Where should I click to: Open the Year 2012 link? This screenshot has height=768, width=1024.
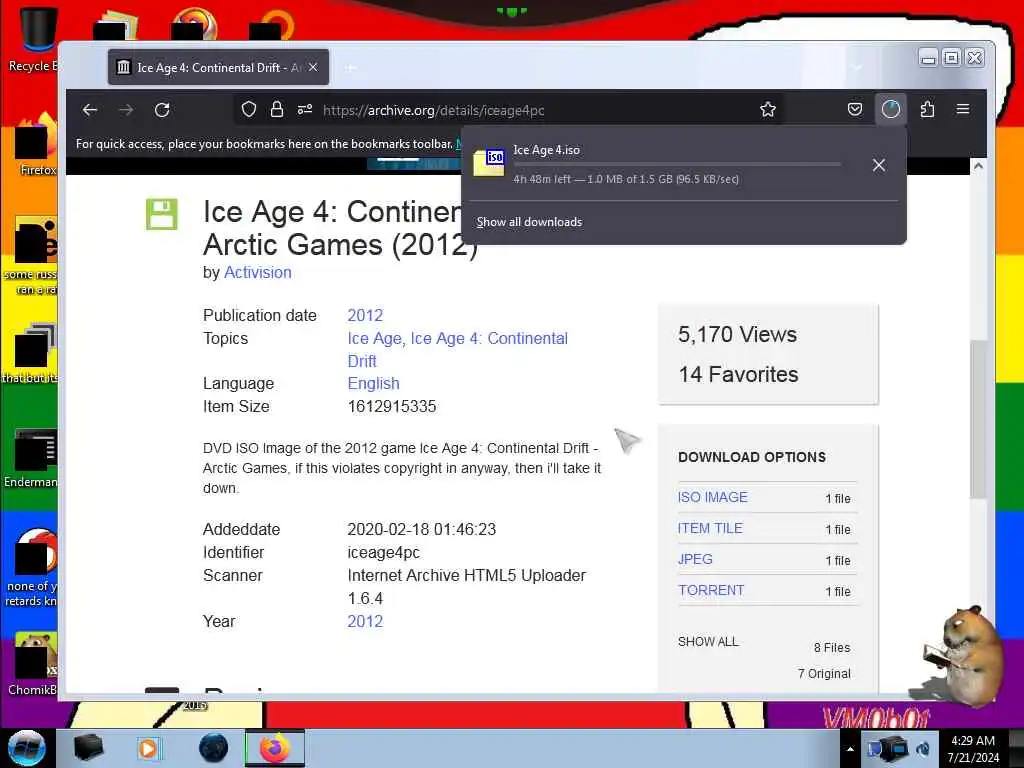[365, 621]
